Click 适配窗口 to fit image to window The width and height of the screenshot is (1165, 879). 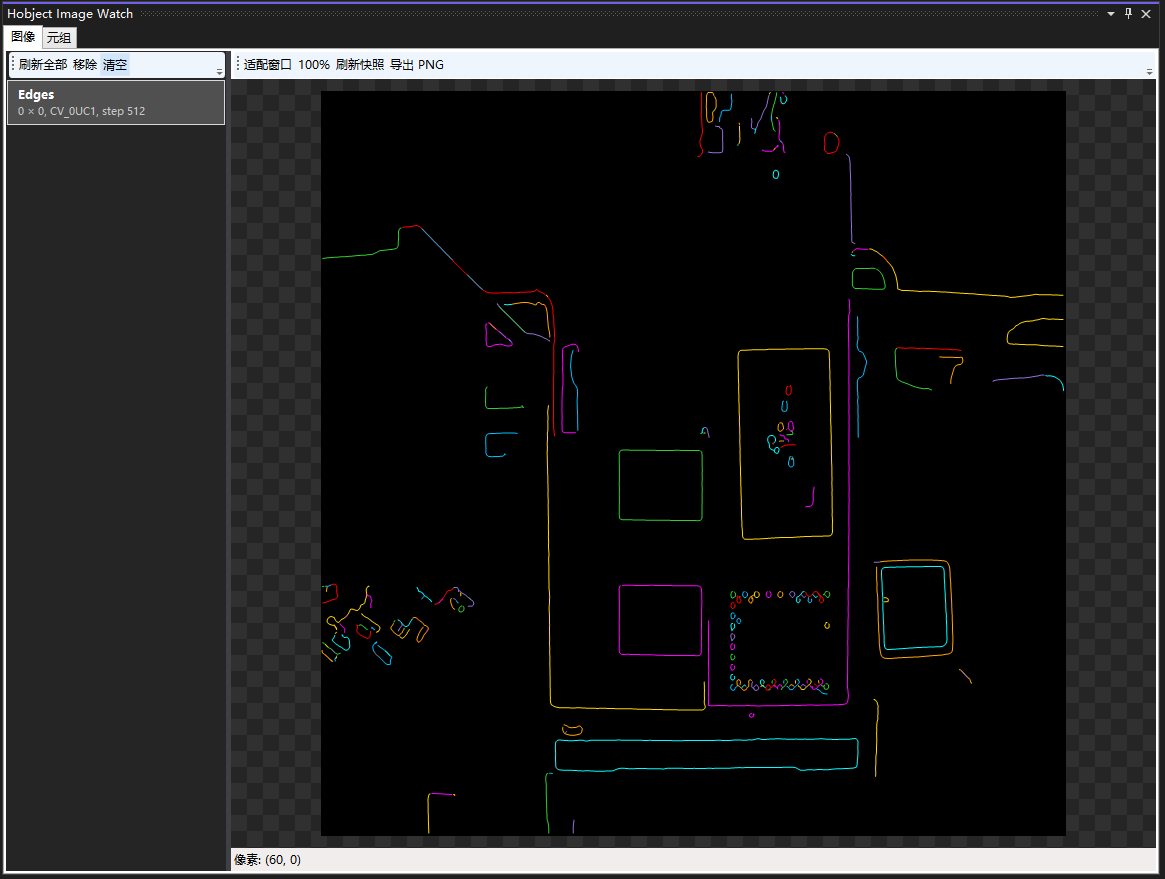[267, 65]
